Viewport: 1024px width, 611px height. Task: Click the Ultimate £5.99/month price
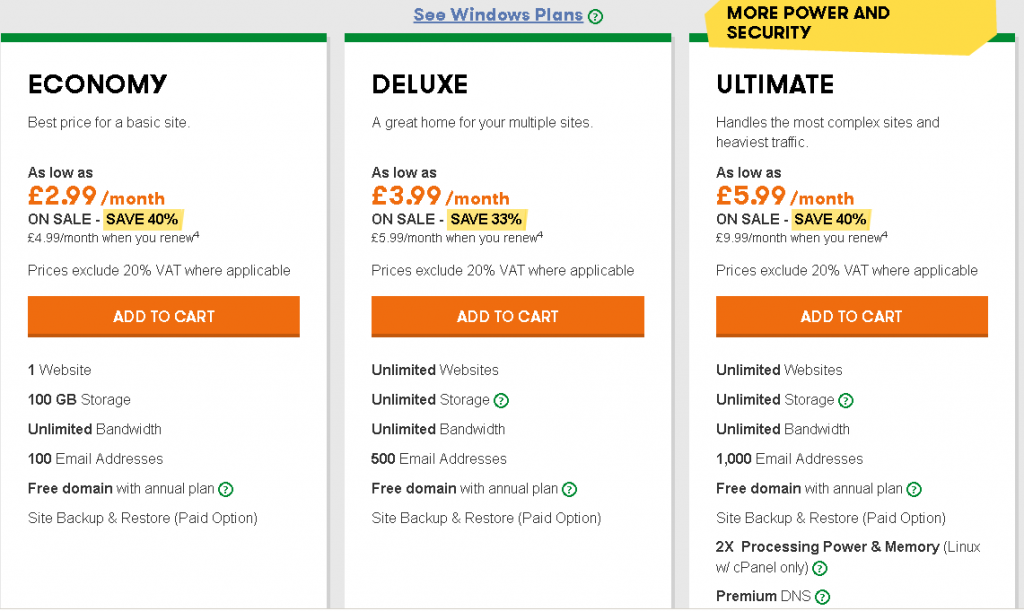click(x=785, y=195)
